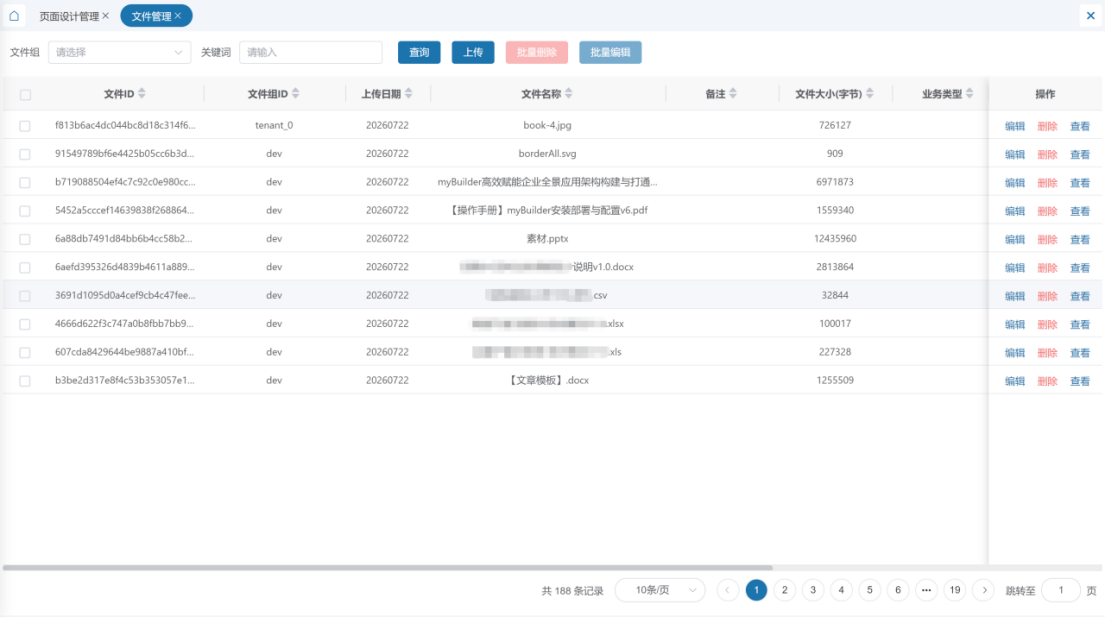The image size is (1105, 617).
Task: Switch to the 页面设计管理 tab
Action: click(69, 16)
